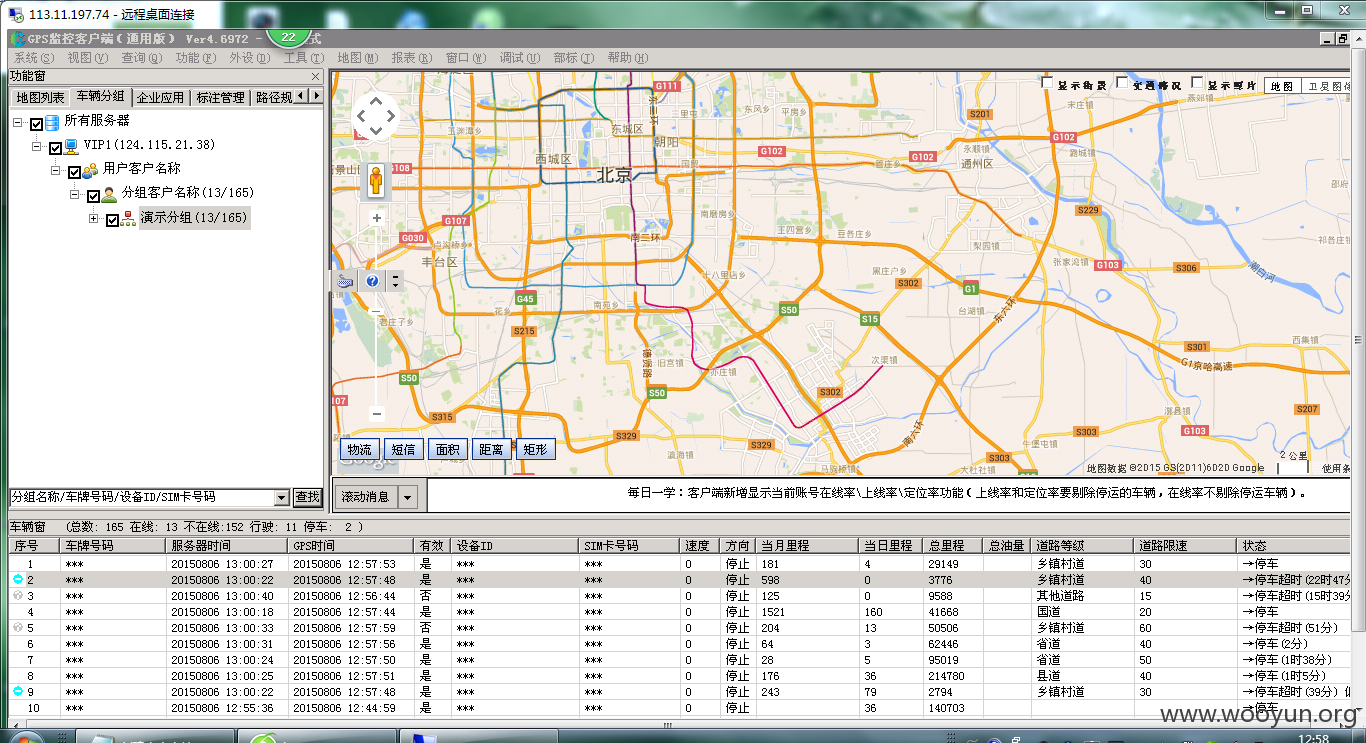Click the 物流 map button
The width and height of the screenshot is (1366, 743).
[359, 449]
